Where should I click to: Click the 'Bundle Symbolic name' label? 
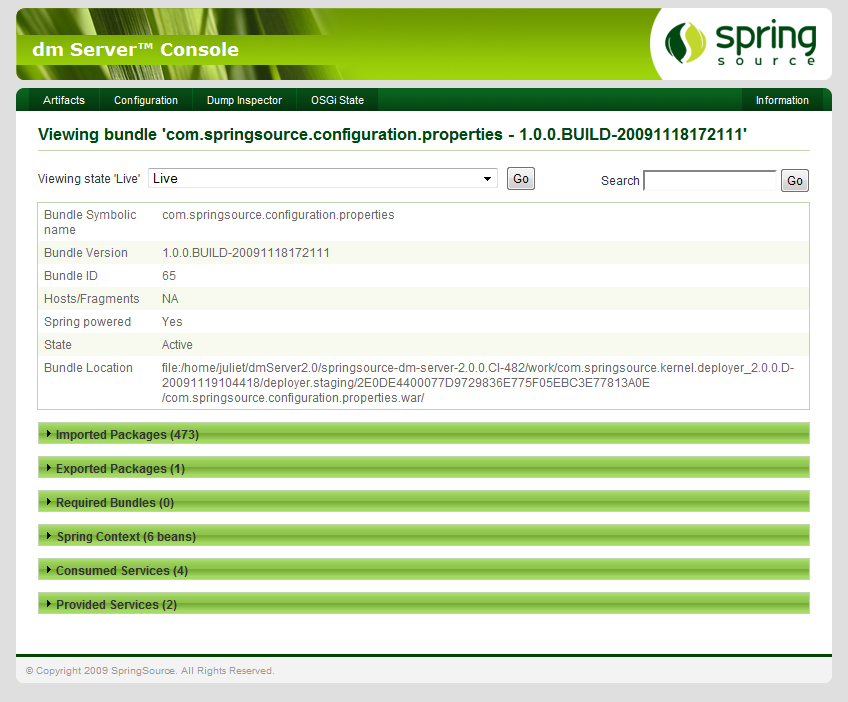tap(90, 222)
